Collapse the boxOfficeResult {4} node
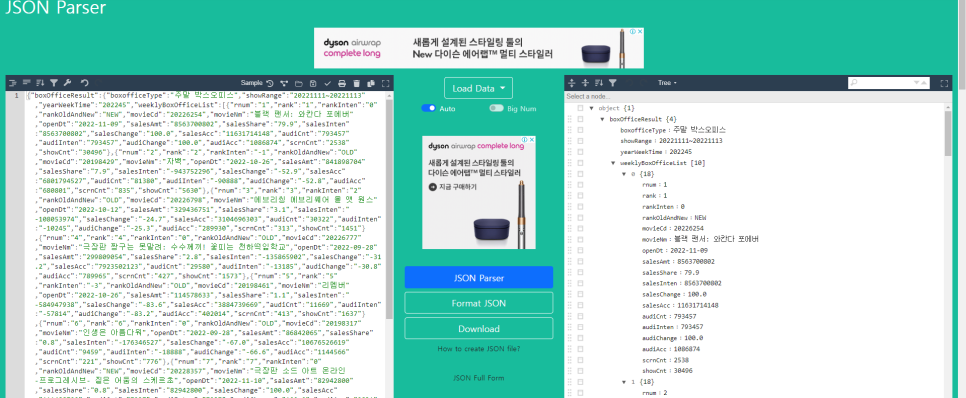Viewport: 966px width, 398px height. (x=603, y=120)
